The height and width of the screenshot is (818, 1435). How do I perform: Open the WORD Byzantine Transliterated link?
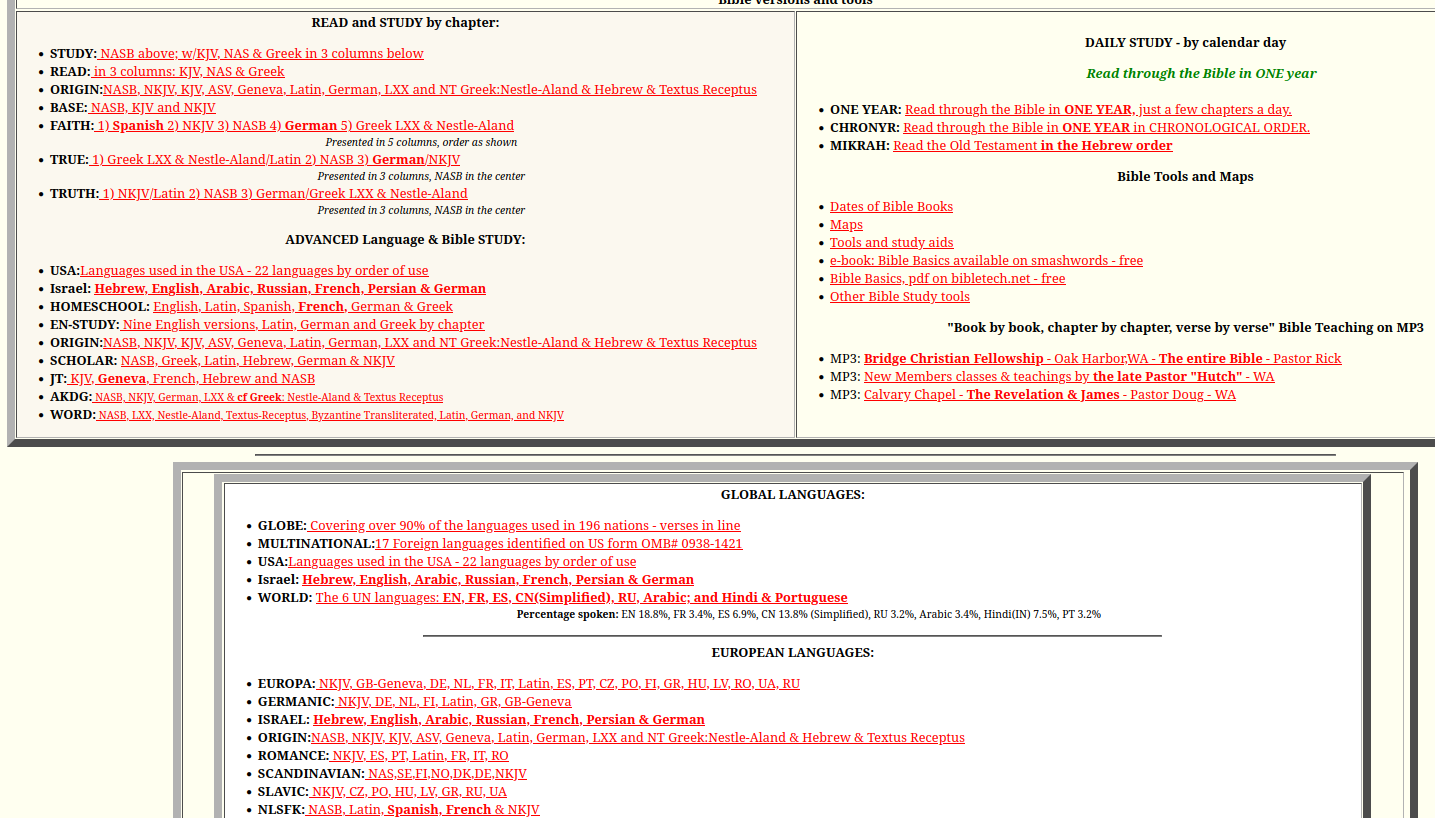click(330, 416)
